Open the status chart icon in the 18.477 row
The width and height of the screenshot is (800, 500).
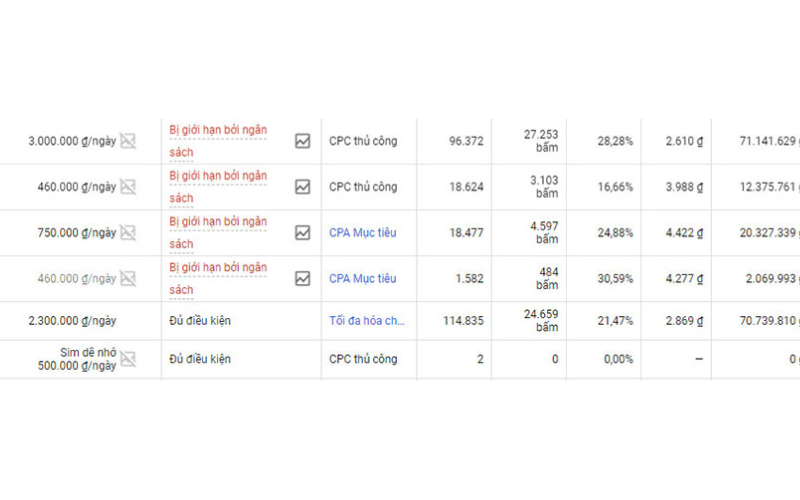302,233
